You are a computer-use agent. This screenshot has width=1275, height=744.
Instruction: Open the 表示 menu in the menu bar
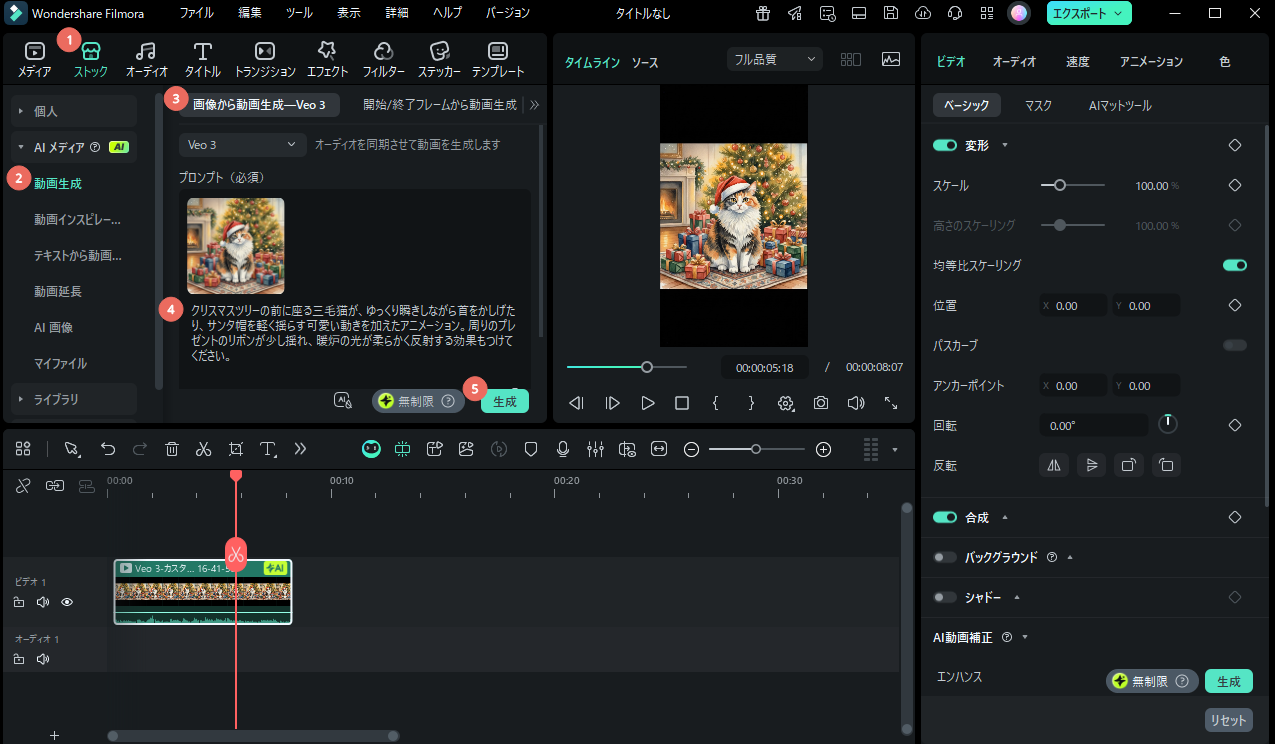click(348, 13)
